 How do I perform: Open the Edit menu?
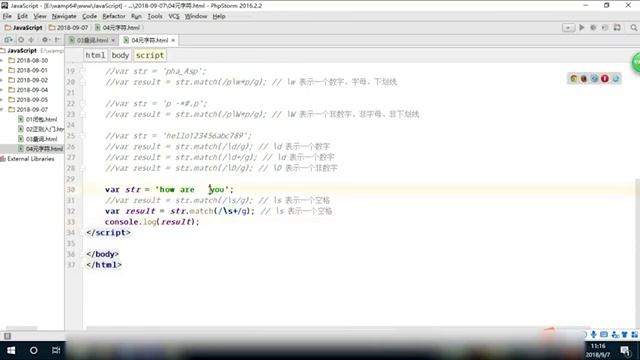coord(22,16)
